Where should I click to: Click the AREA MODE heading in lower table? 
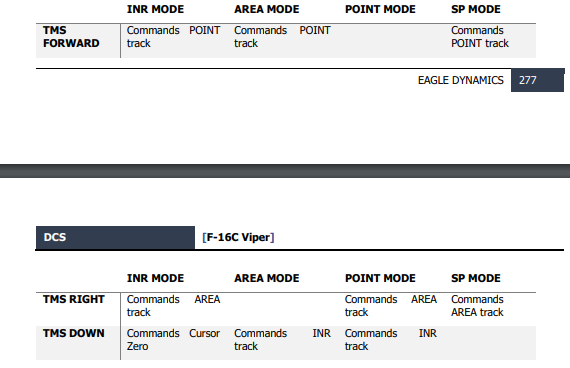click(x=266, y=278)
